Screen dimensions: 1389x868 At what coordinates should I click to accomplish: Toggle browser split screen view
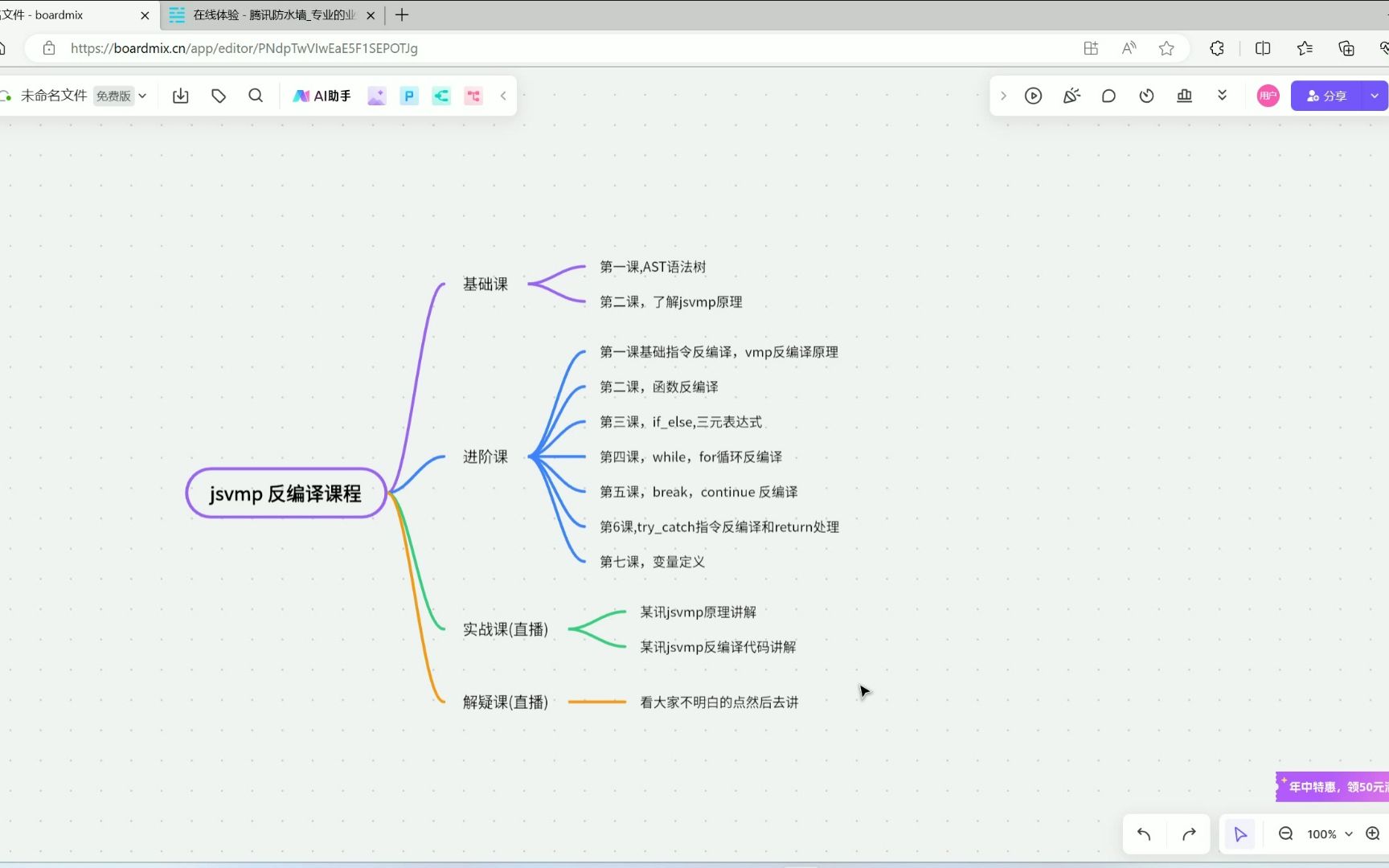[1263, 48]
